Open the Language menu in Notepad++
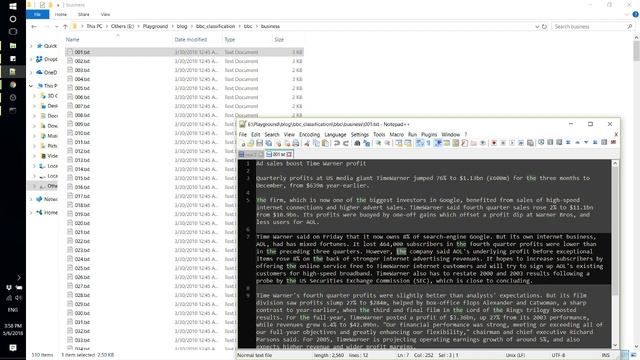640x360 pixels. 335,134
